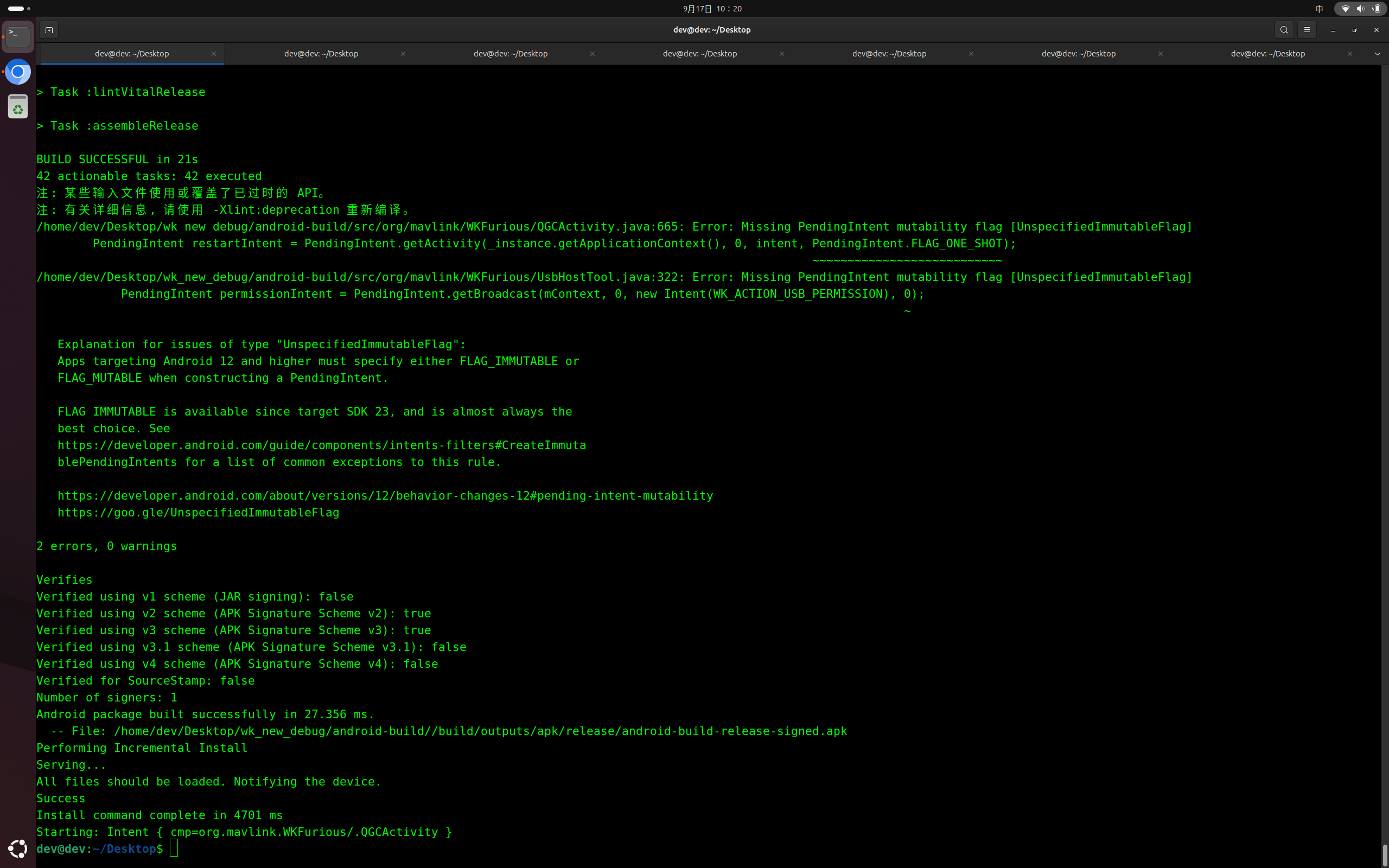Screen dimensions: 1389x868
Task: Show Applications via Ubuntu logo
Action: coord(18,848)
